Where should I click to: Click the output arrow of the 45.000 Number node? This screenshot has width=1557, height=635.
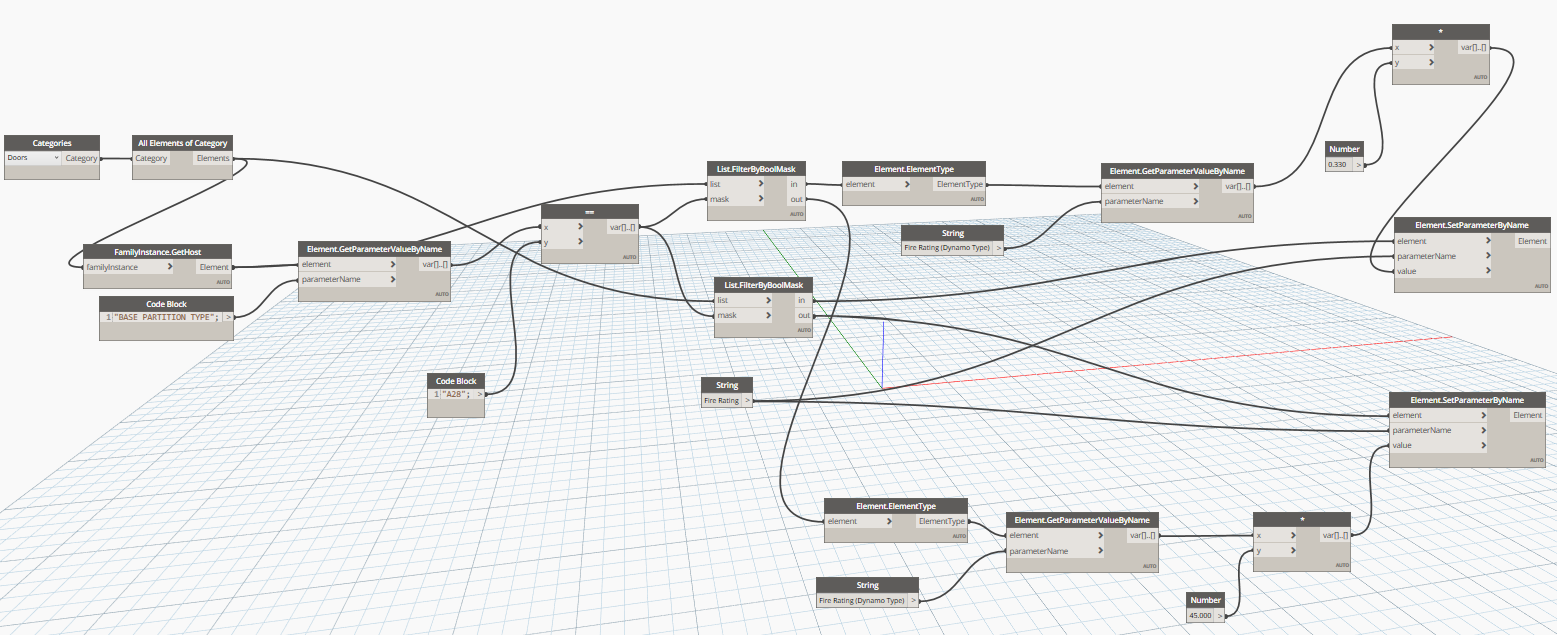(x=1220, y=615)
